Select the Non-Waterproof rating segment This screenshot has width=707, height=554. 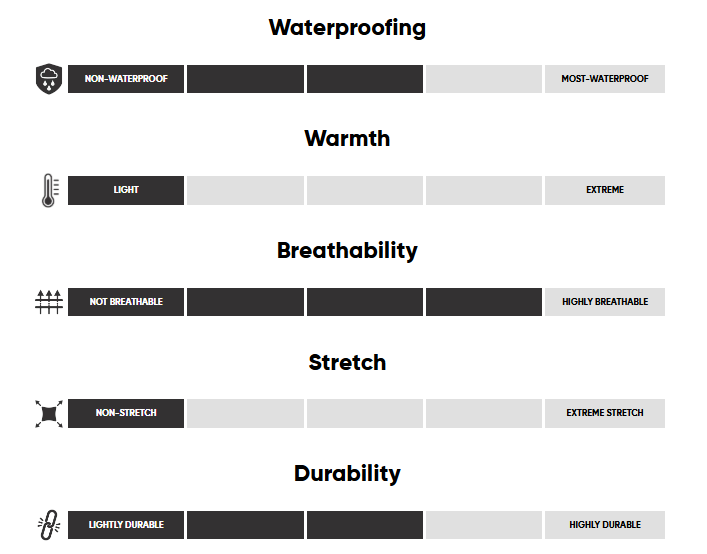(126, 79)
